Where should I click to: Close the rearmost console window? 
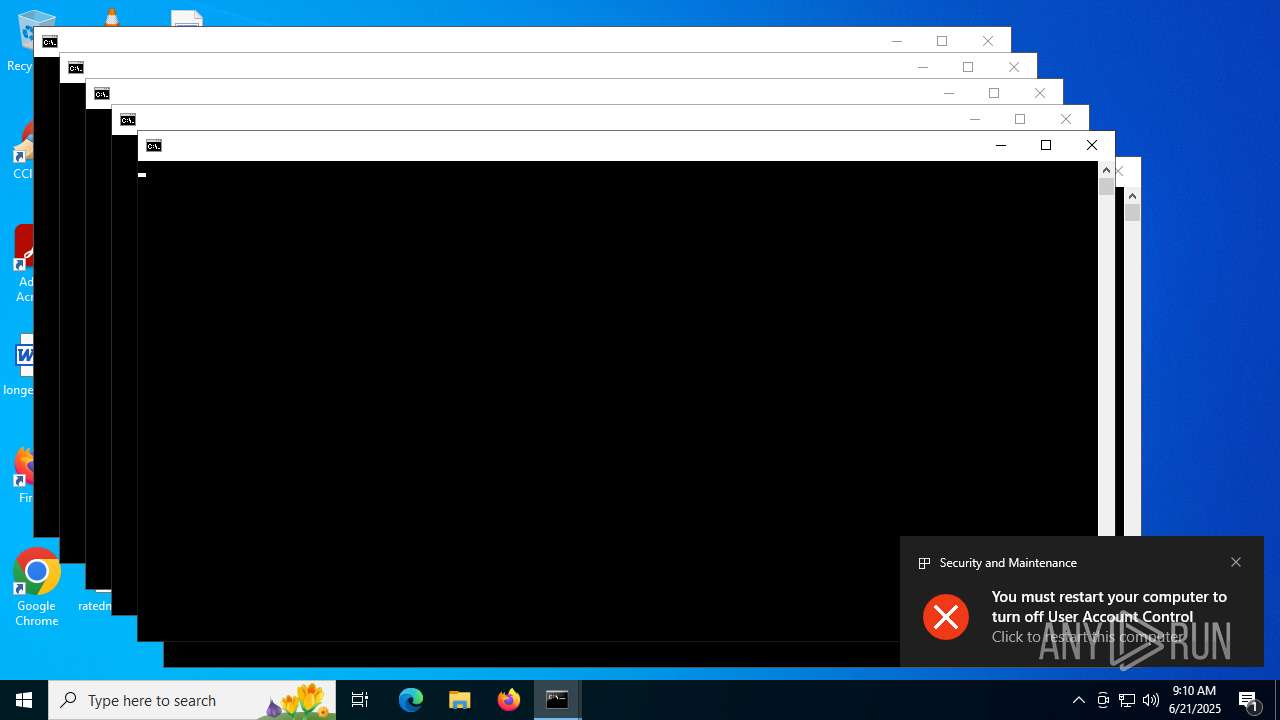pos(988,41)
